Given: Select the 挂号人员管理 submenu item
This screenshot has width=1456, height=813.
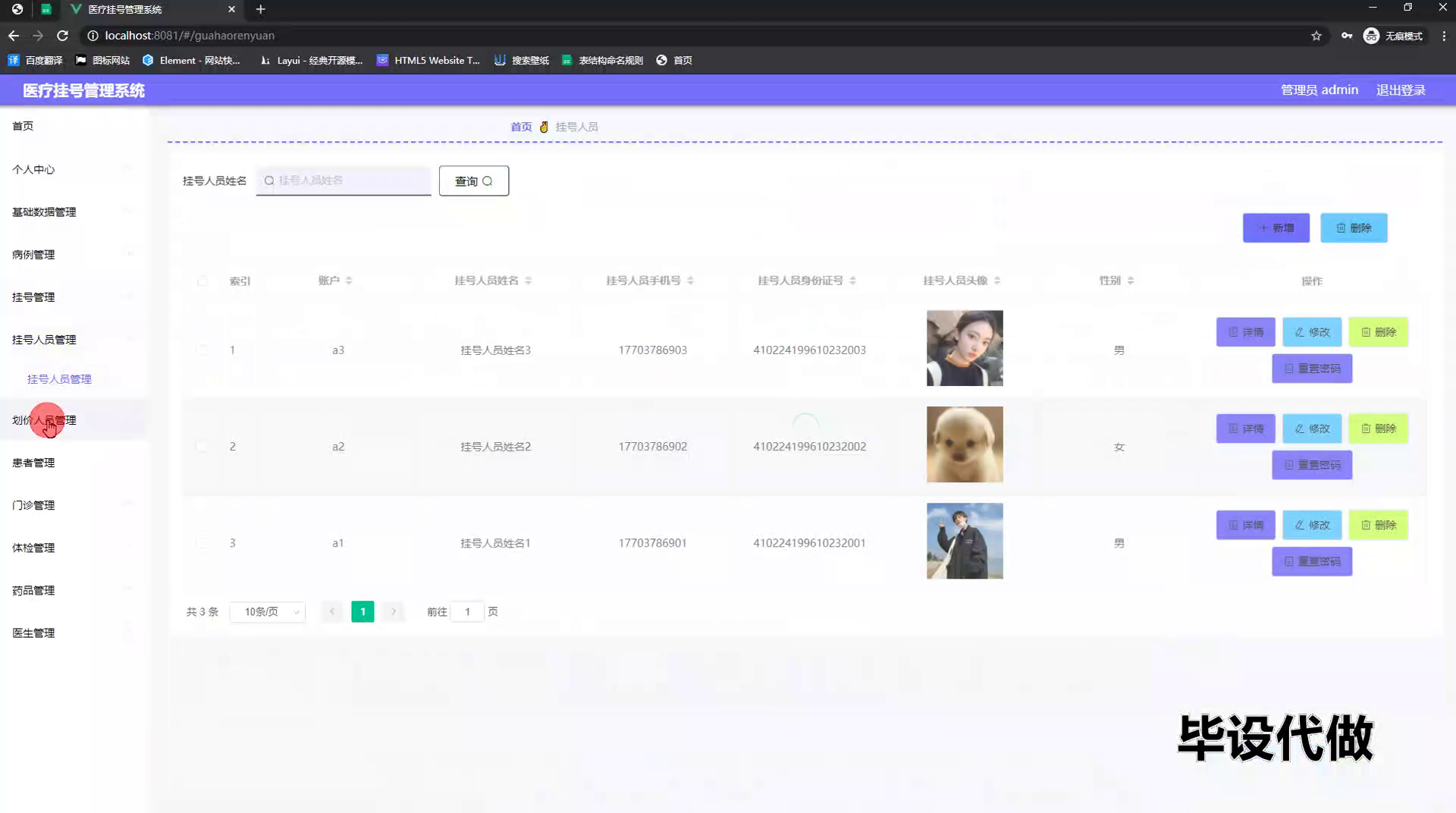Looking at the screenshot, I should point(74,378).
